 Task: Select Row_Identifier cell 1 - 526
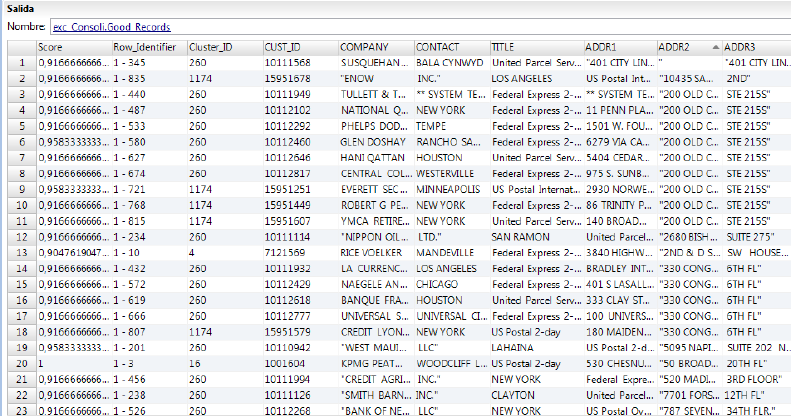point(149,410)
